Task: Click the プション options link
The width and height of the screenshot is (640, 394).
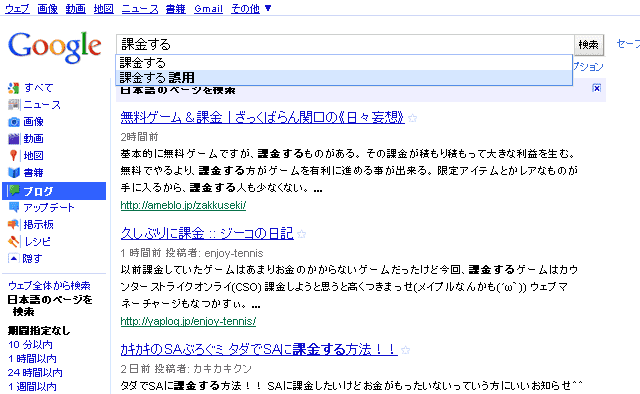Action: coord(588,67)
